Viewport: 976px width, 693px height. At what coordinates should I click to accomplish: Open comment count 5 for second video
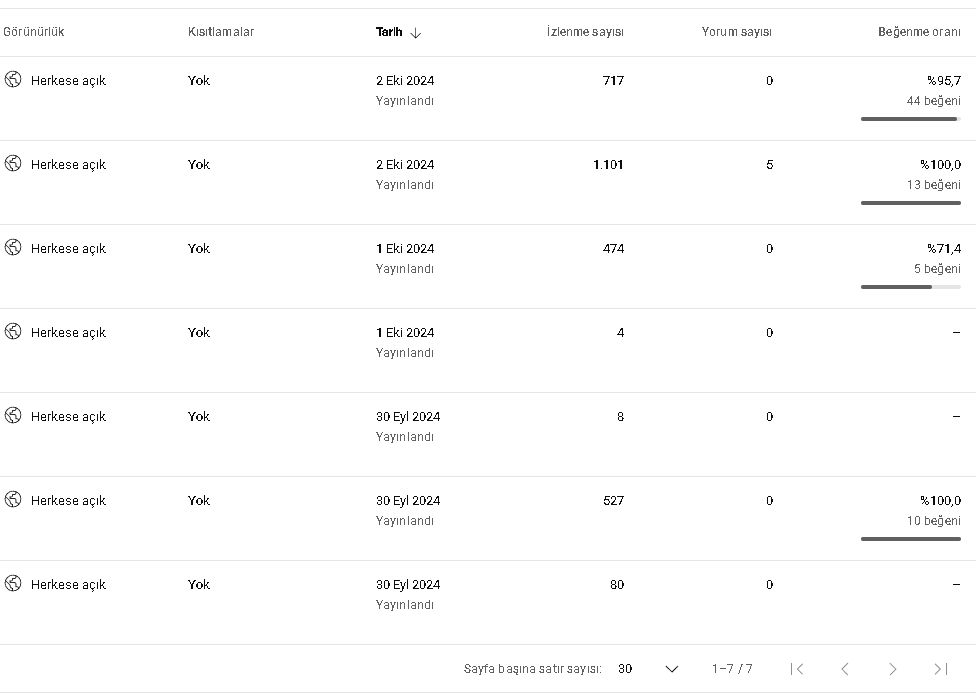769,164
